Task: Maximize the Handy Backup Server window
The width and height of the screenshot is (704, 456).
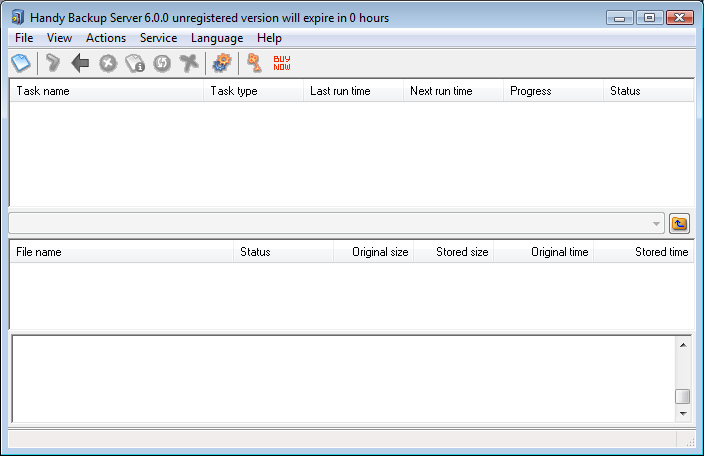Action: click(649, 18)
